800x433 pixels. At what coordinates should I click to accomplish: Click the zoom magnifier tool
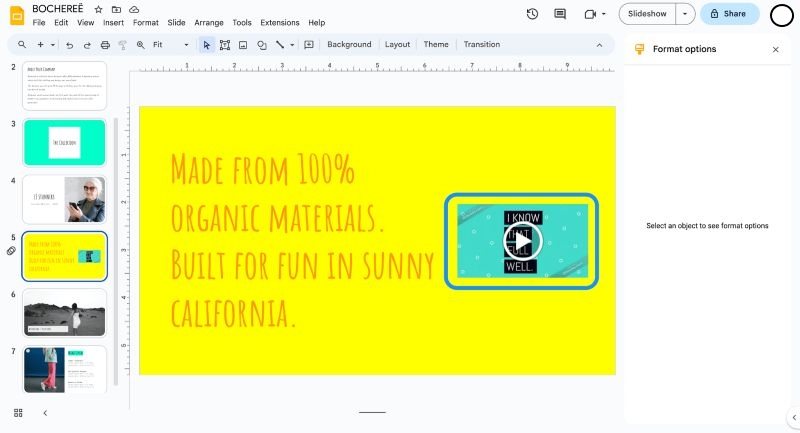click(x=141, y=45)
